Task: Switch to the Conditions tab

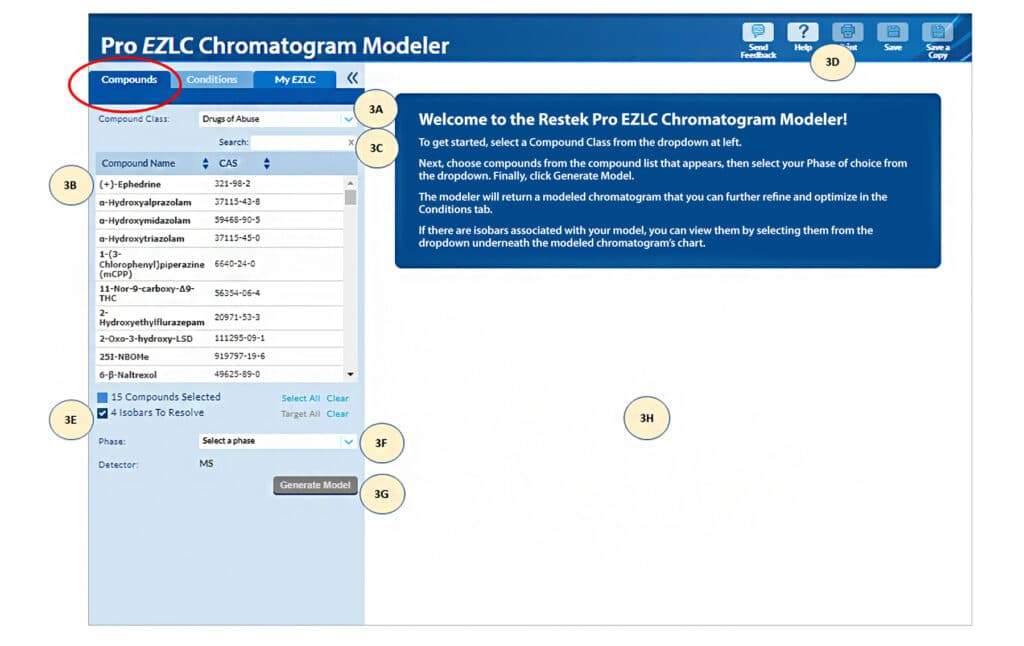Action: click(x=213, y=79)
